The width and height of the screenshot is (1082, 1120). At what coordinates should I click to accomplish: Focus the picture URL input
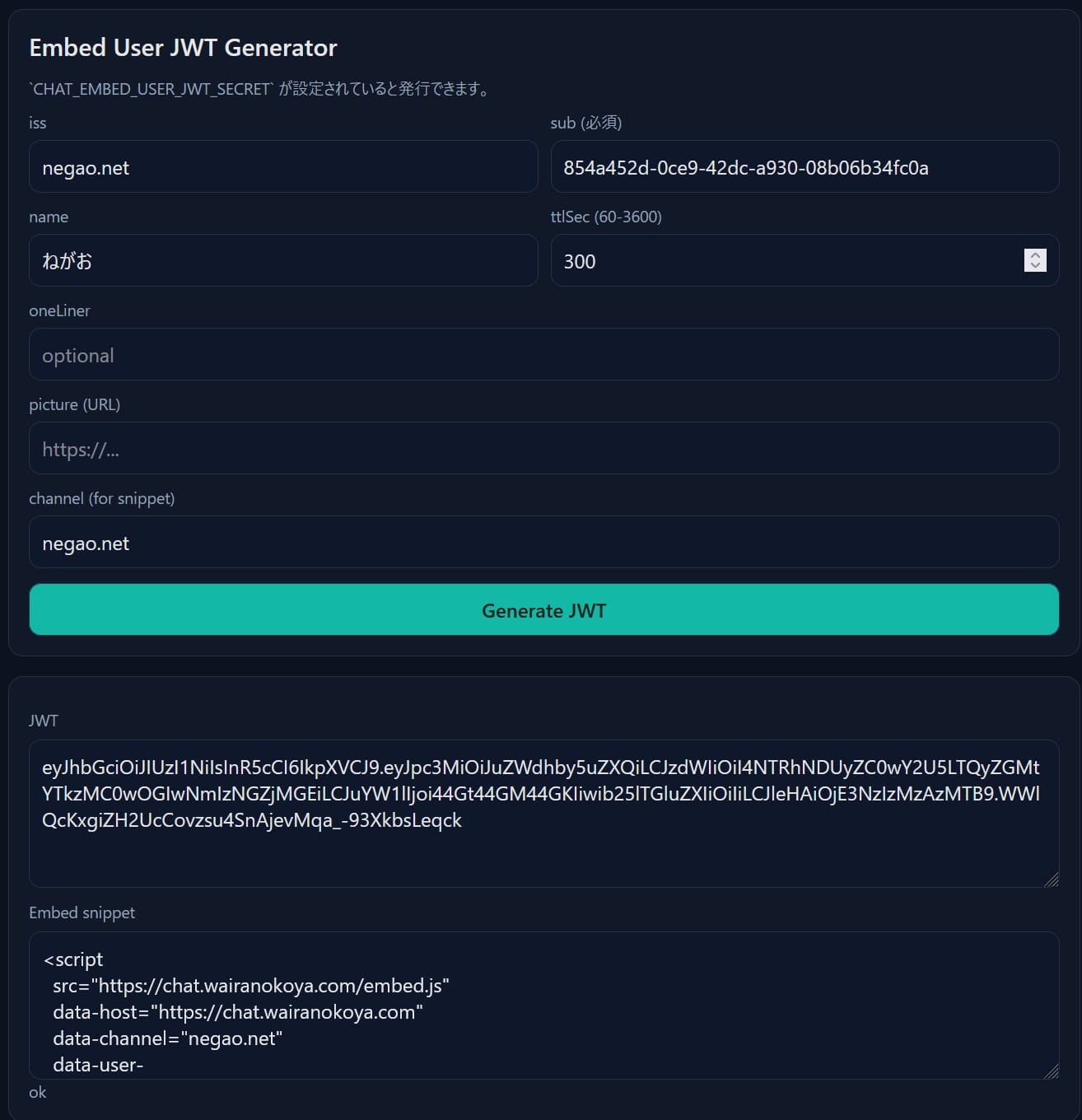(543, 449)
